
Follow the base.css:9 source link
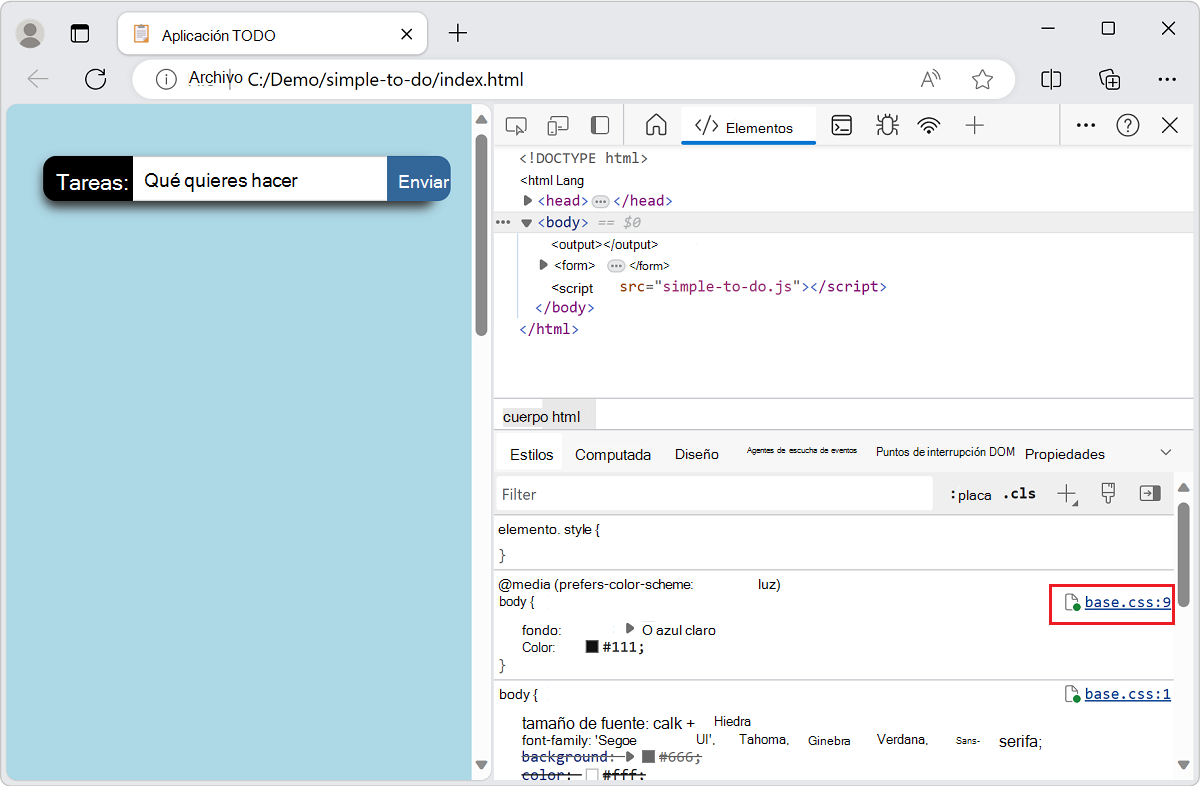(1128, 602)
